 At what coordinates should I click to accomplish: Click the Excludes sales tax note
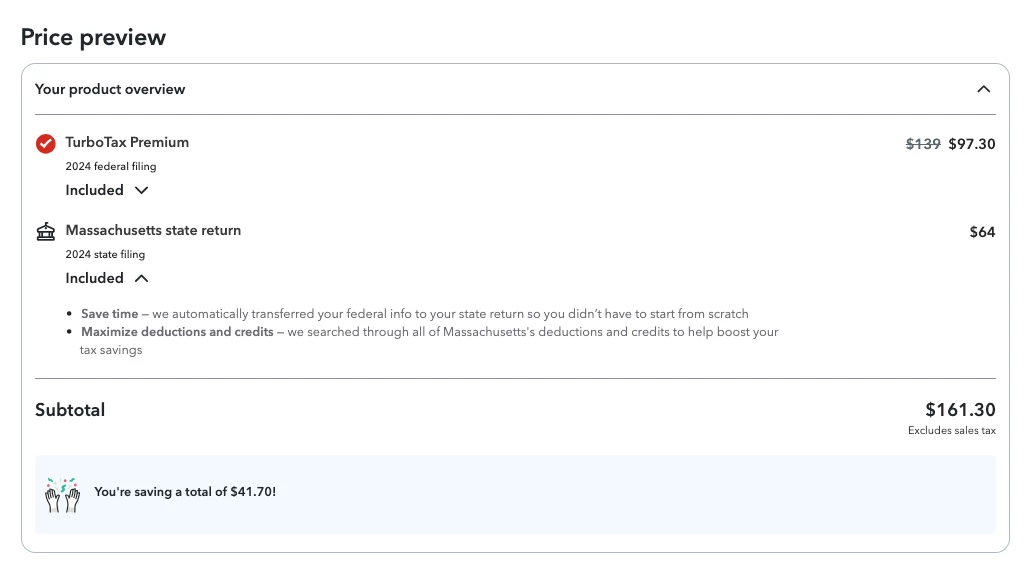[952, 430]
